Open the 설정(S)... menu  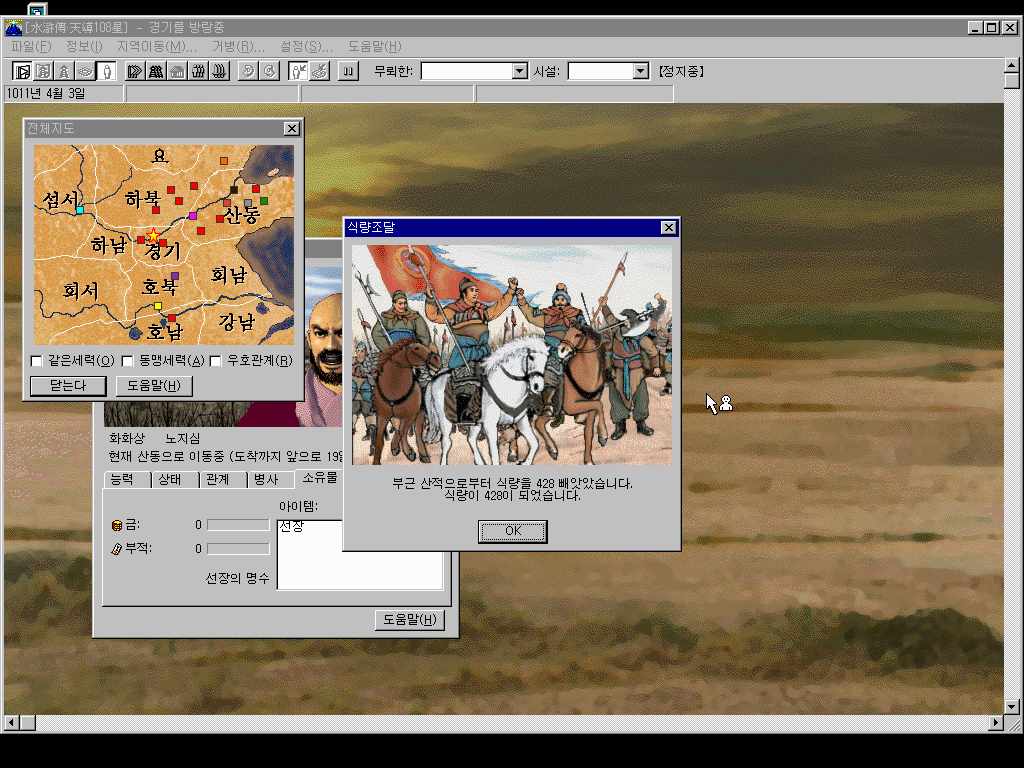point(306,46)
